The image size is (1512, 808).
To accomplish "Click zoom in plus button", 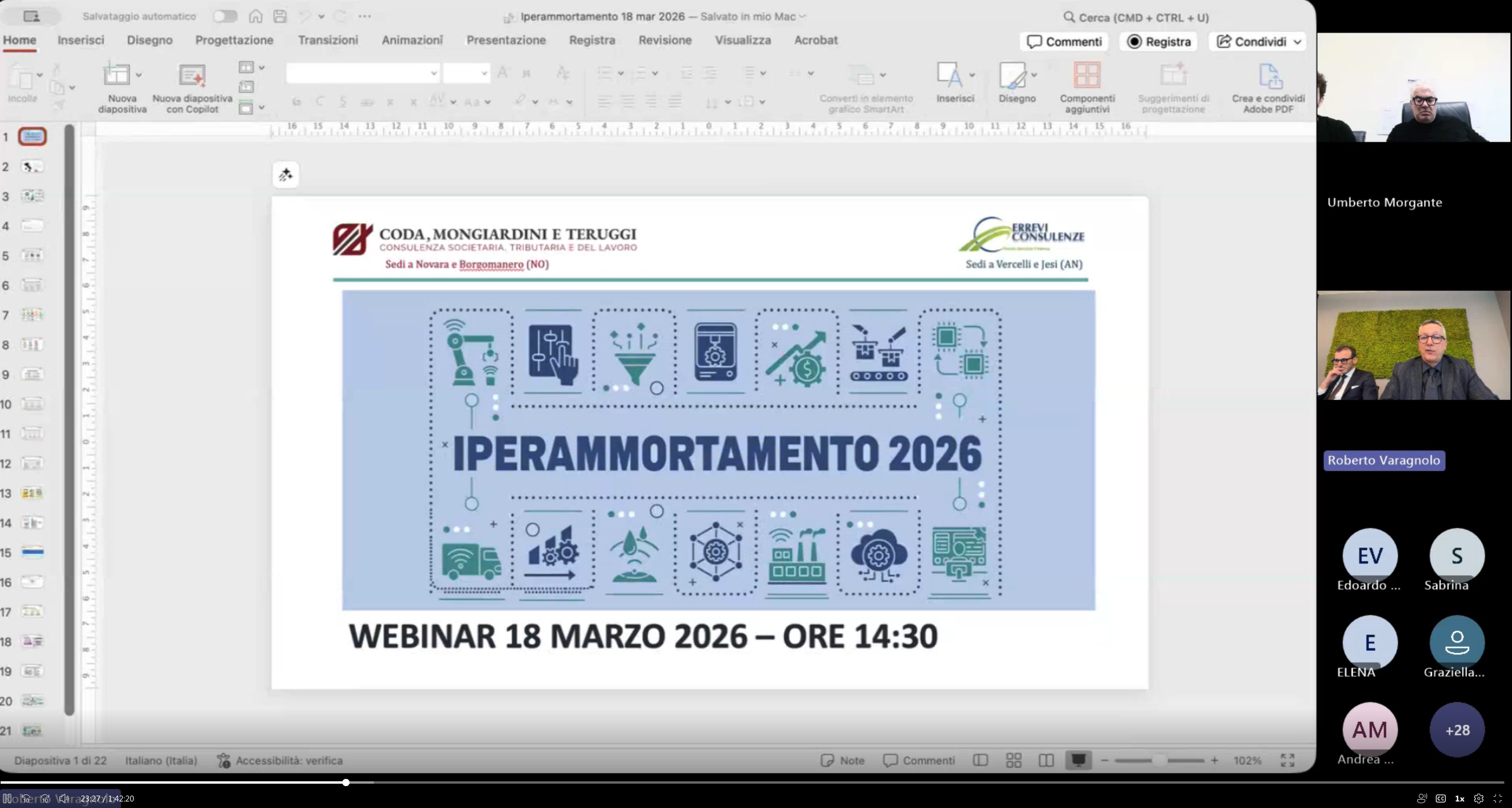I will (1215, 760).
